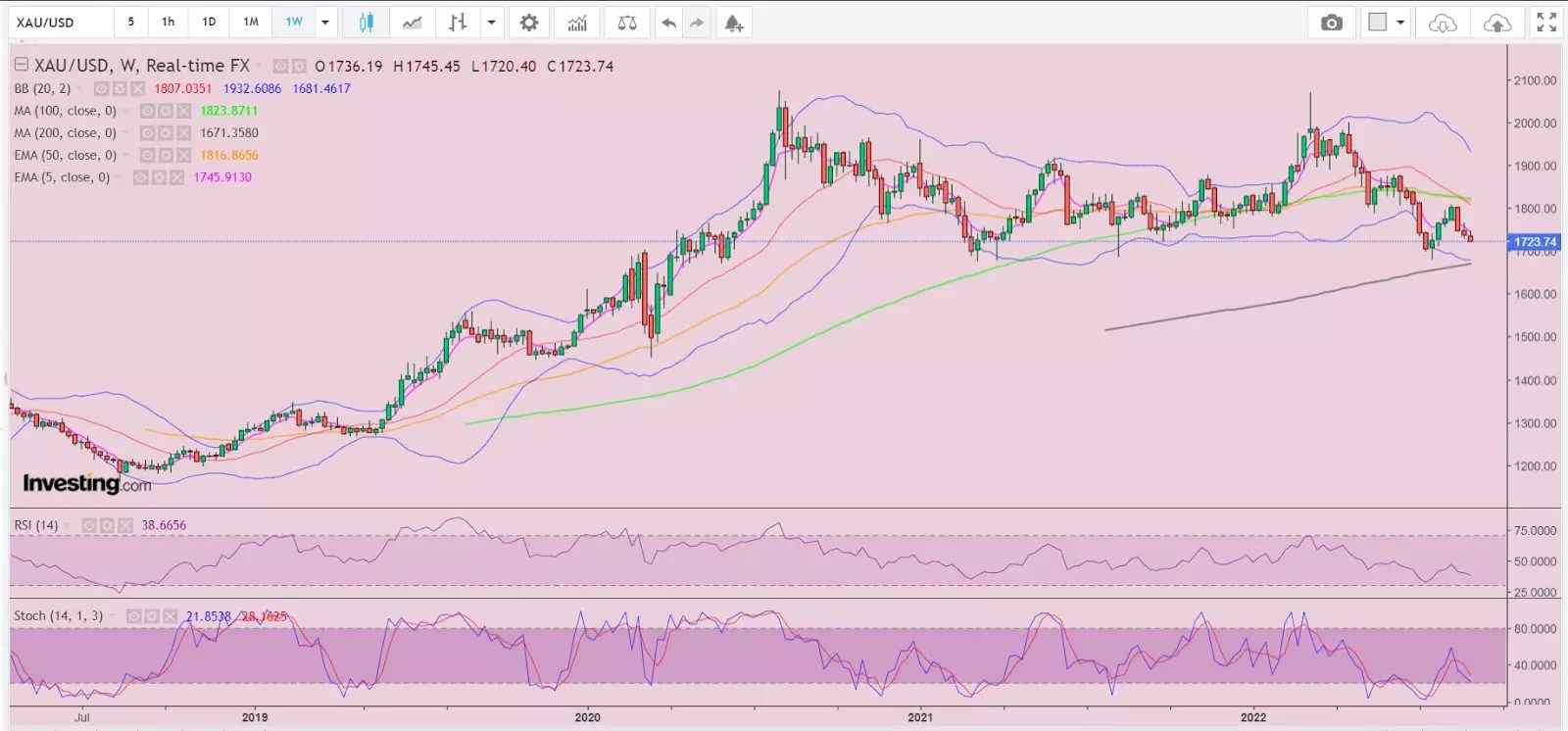Expand MA (200, close, 0) legend arrow

tap(126, 133)
